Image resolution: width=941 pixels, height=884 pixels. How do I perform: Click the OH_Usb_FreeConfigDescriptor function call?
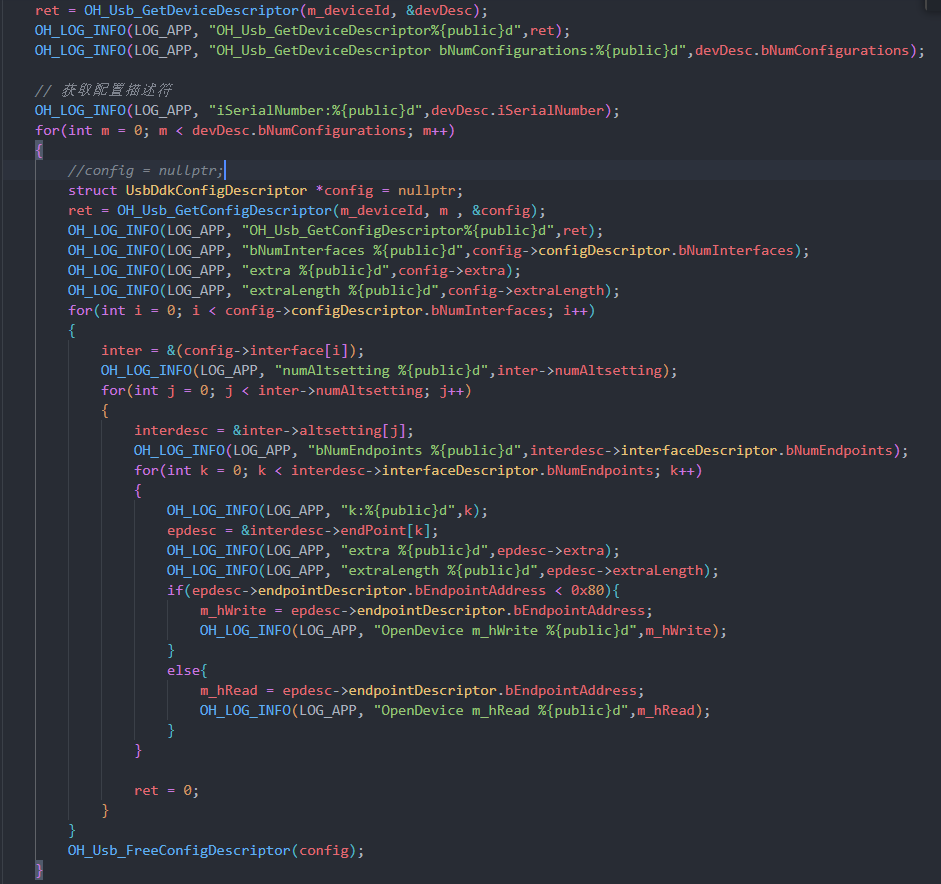coord(178,850)
